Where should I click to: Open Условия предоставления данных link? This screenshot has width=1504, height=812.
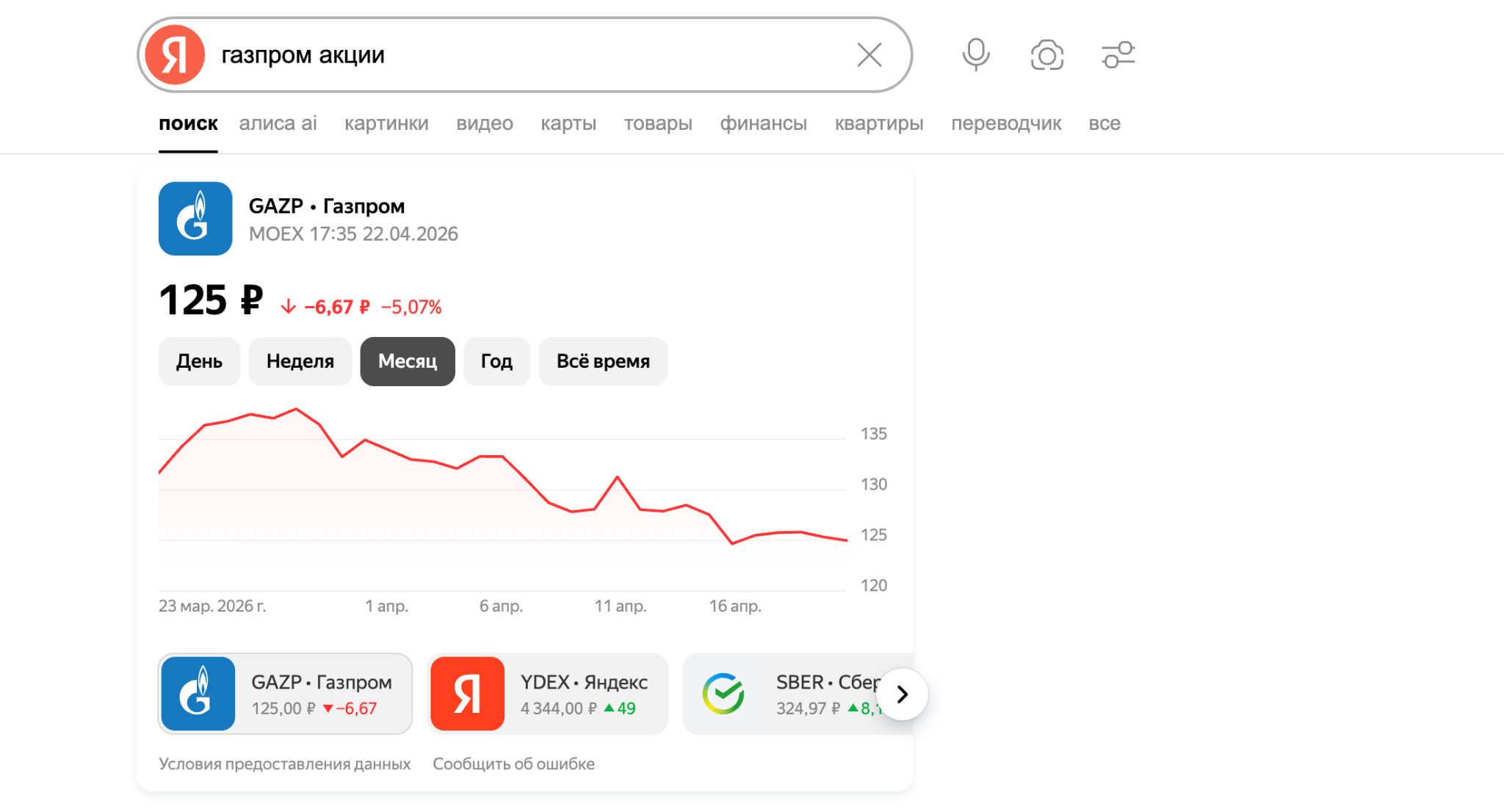point(284,764)
